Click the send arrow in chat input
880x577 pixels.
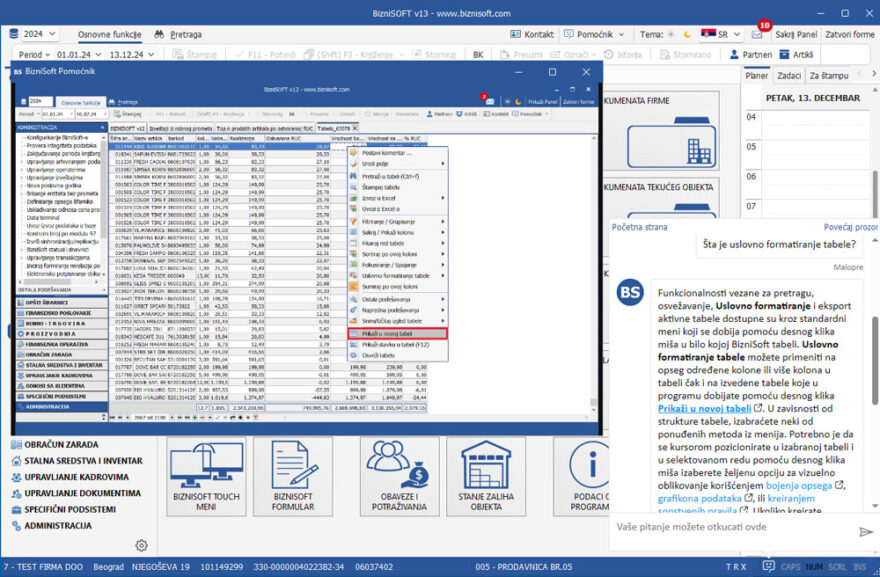pyautogui.click(x=865, y=531)
